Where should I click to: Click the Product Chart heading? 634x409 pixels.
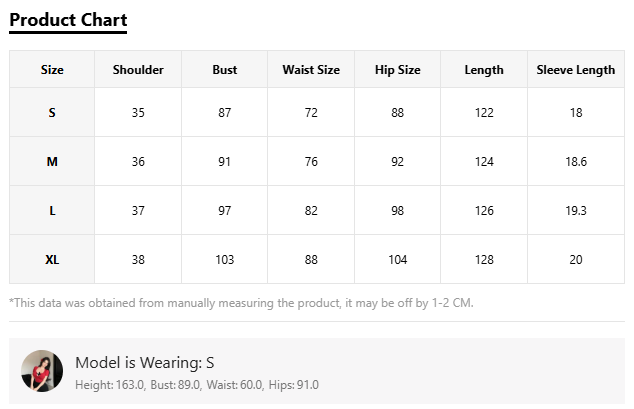[x=68, y=20]
